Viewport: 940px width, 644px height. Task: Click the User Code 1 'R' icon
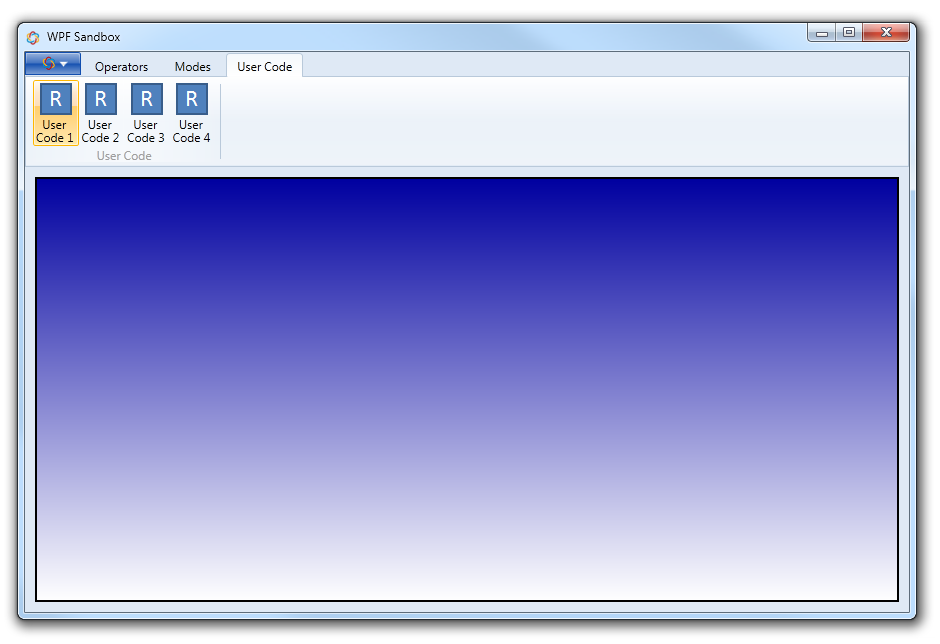click(x=55, y=99)
